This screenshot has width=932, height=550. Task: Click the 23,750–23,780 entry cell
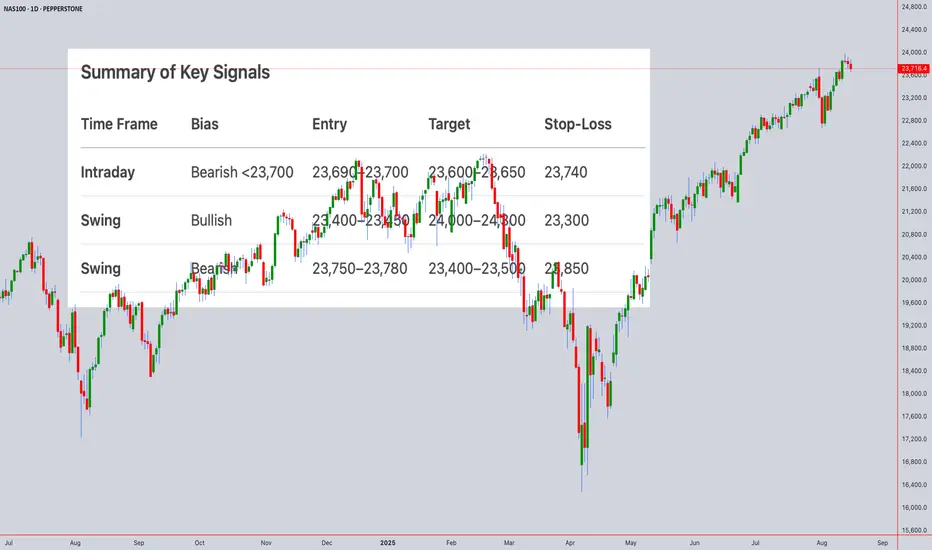(x=360, y=268)
